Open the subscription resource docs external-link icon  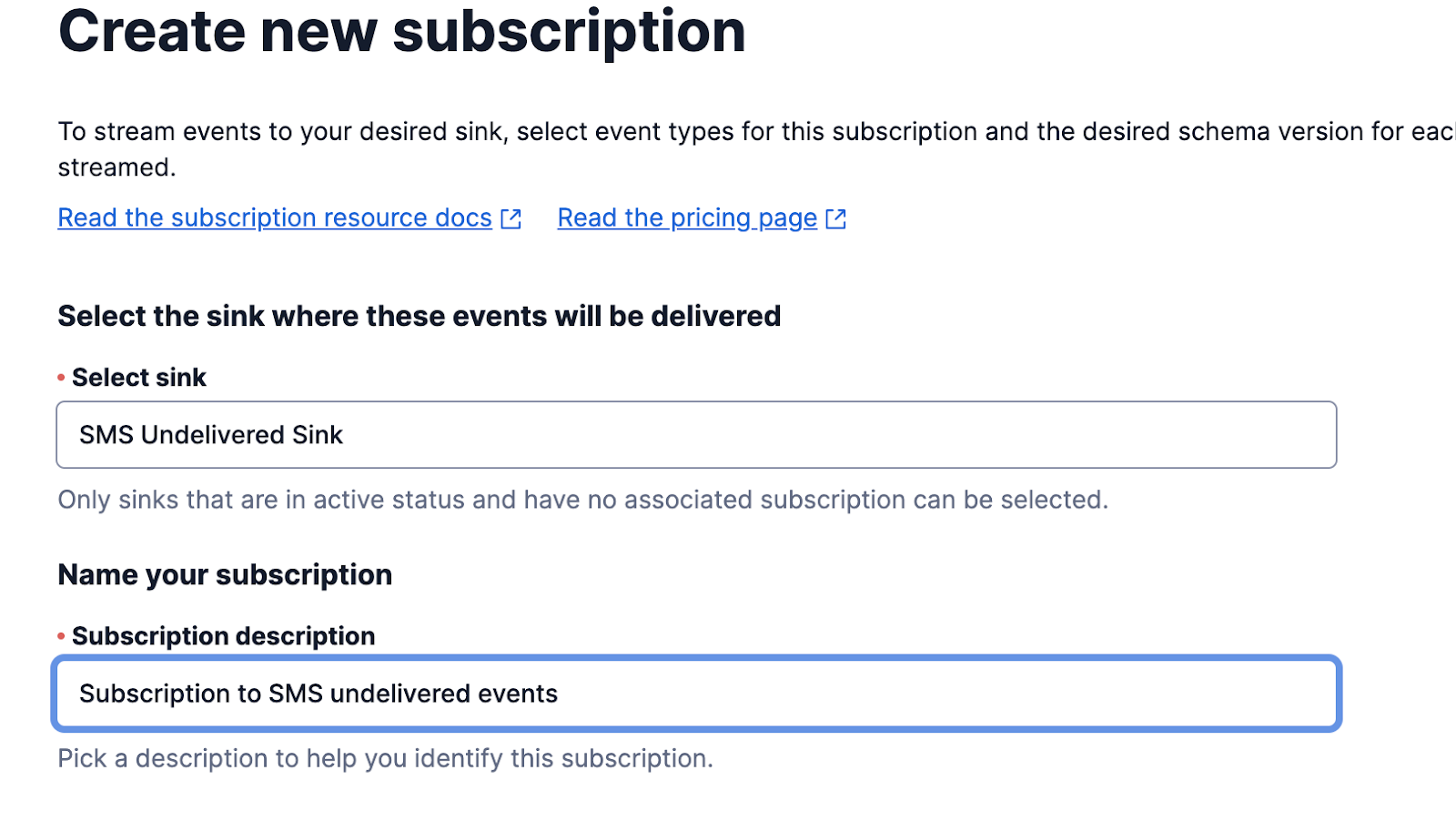pos(511,218)
